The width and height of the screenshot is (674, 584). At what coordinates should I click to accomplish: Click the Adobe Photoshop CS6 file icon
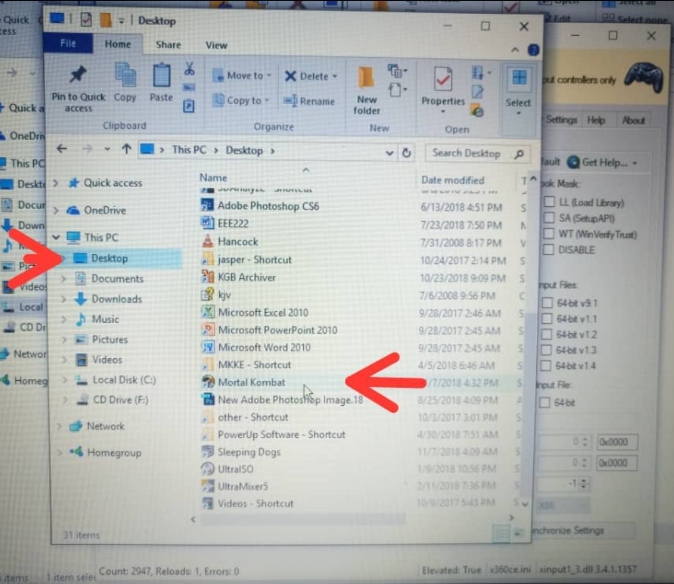(208, 205)
